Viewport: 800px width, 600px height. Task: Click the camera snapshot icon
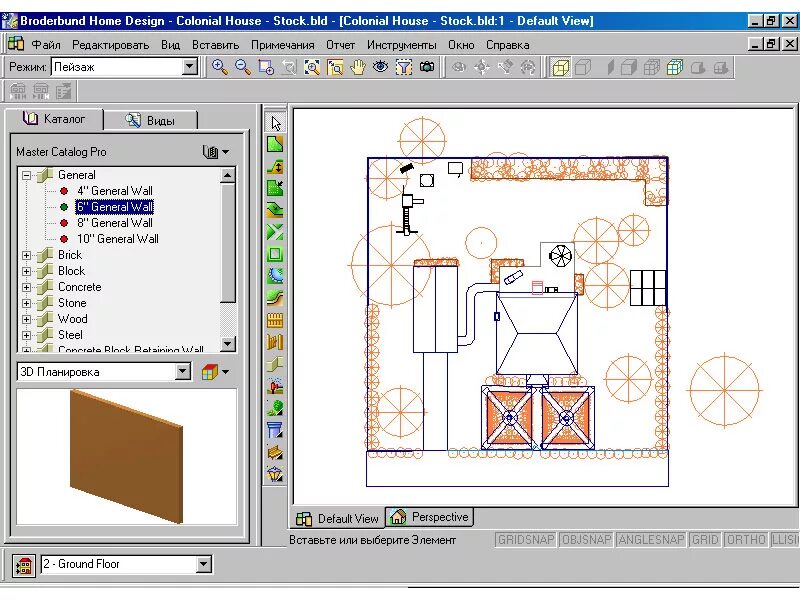[x=427, y=67]
